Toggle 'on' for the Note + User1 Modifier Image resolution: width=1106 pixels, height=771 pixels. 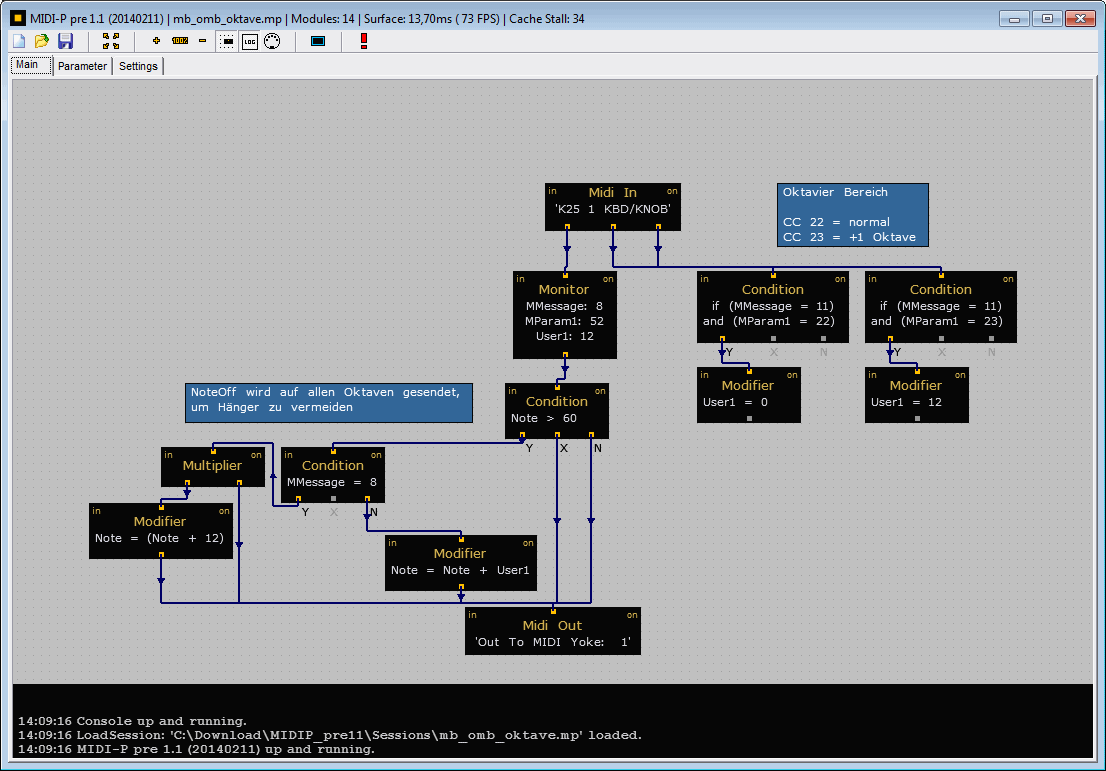tap(528, 544)
